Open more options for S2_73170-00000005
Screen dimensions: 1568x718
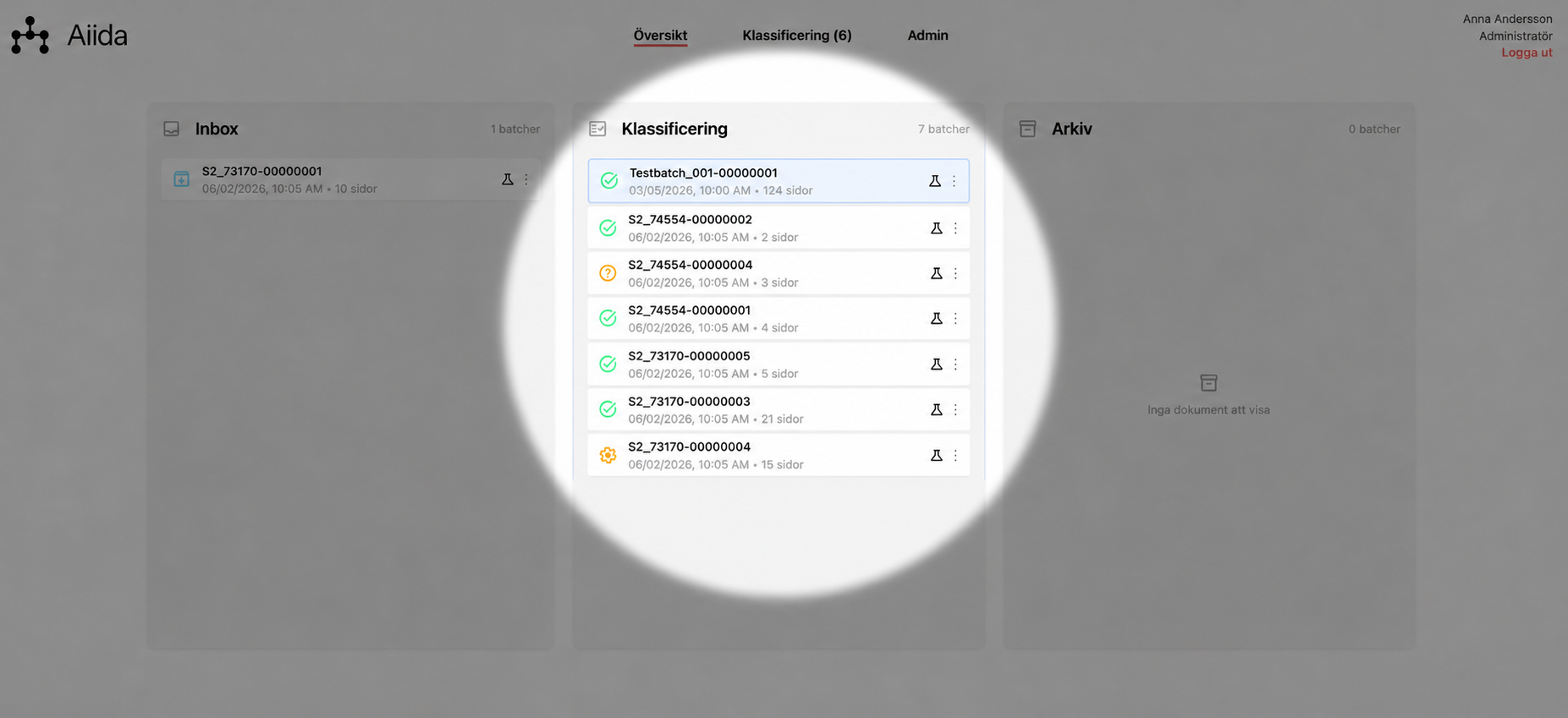tap(955, 364)
